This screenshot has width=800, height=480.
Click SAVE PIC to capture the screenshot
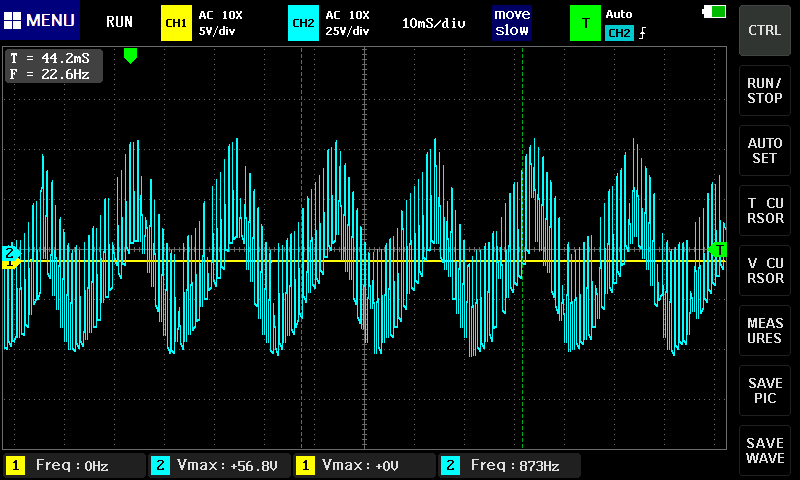coord(765,390)
